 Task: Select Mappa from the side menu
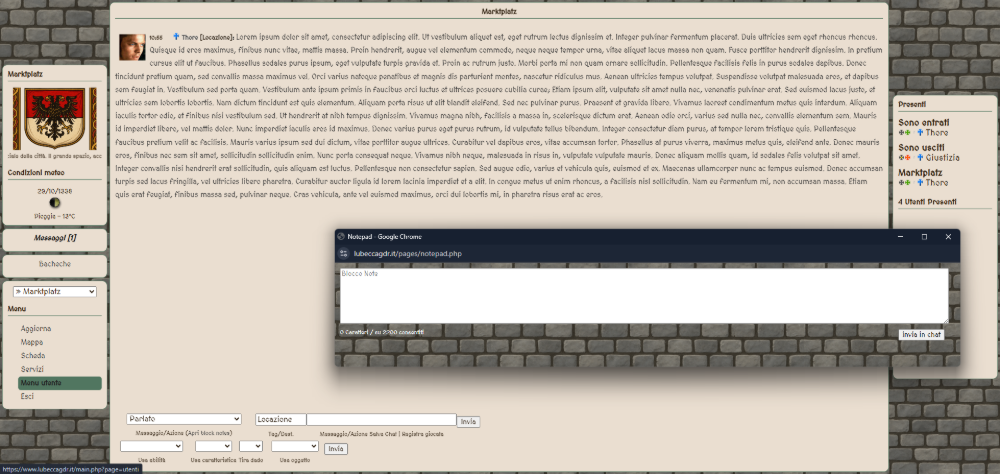pos(32,342)
